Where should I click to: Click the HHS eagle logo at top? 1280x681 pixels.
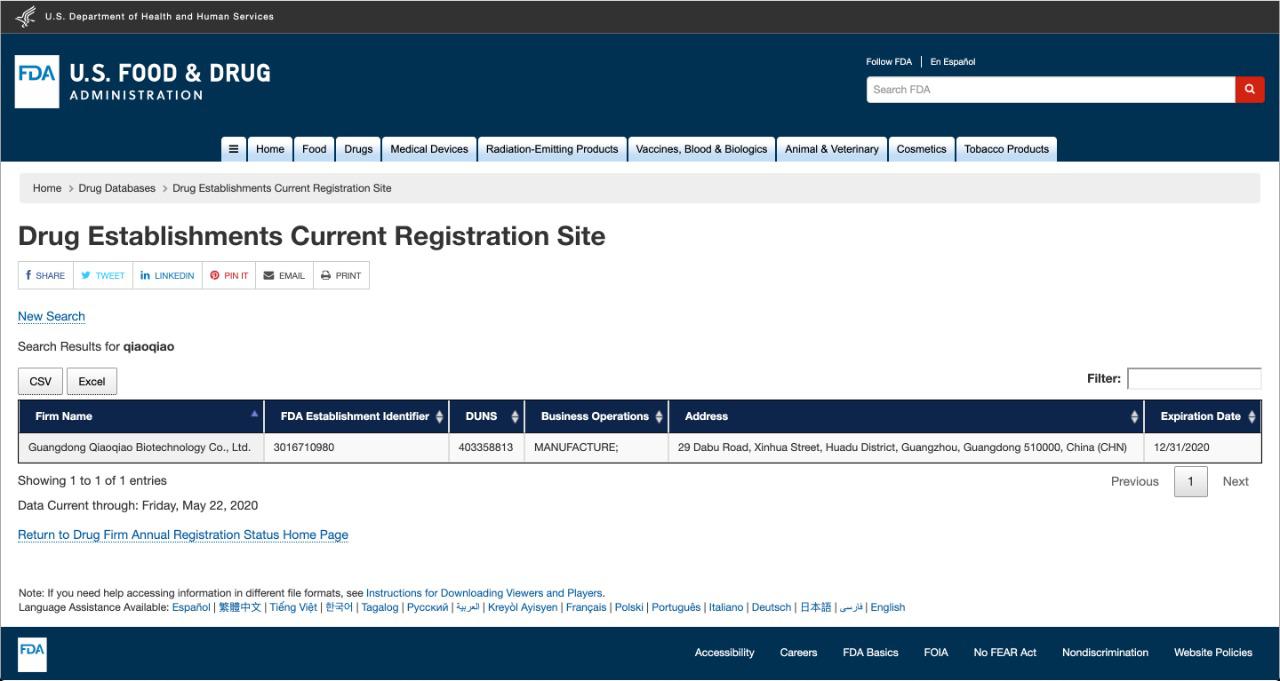pyautogui.click(x=26, y=16)
